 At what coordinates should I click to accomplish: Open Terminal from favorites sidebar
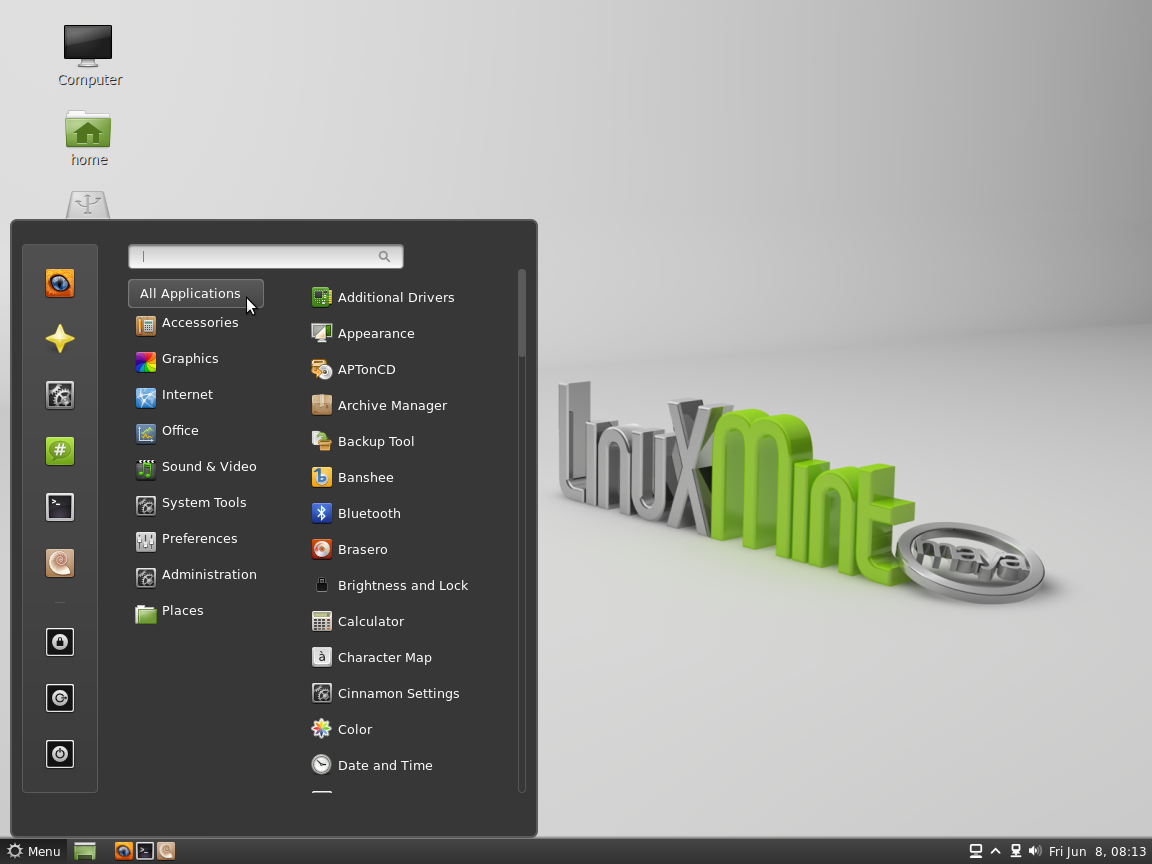pyautogui.click(x=60, y=507)
